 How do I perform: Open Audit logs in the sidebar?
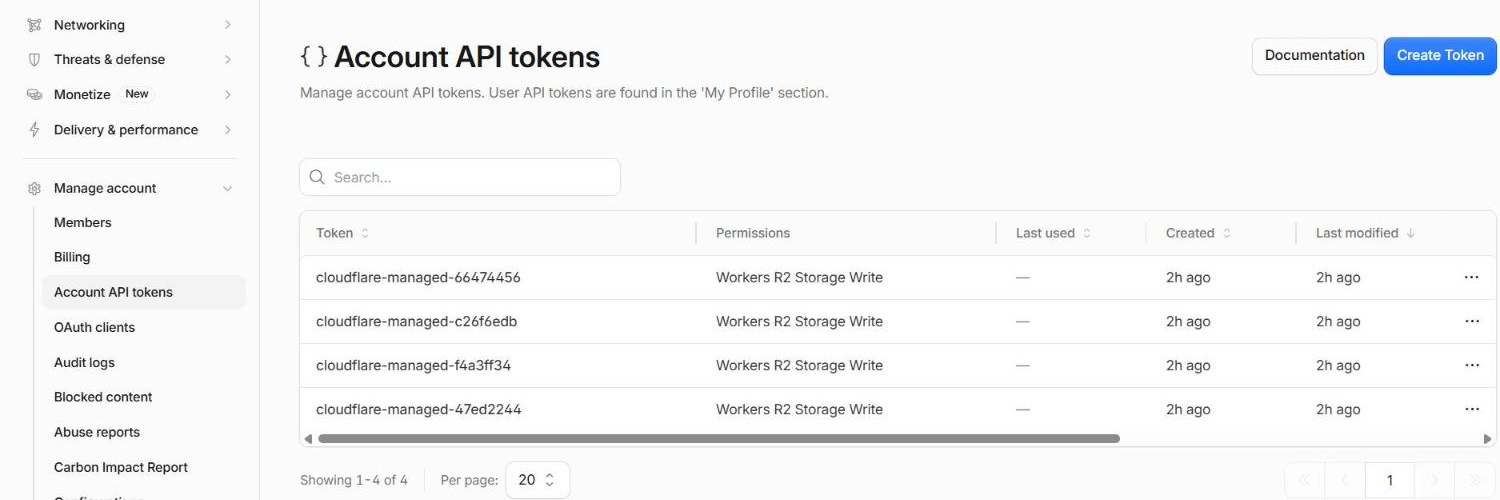(x=84, y=362)
